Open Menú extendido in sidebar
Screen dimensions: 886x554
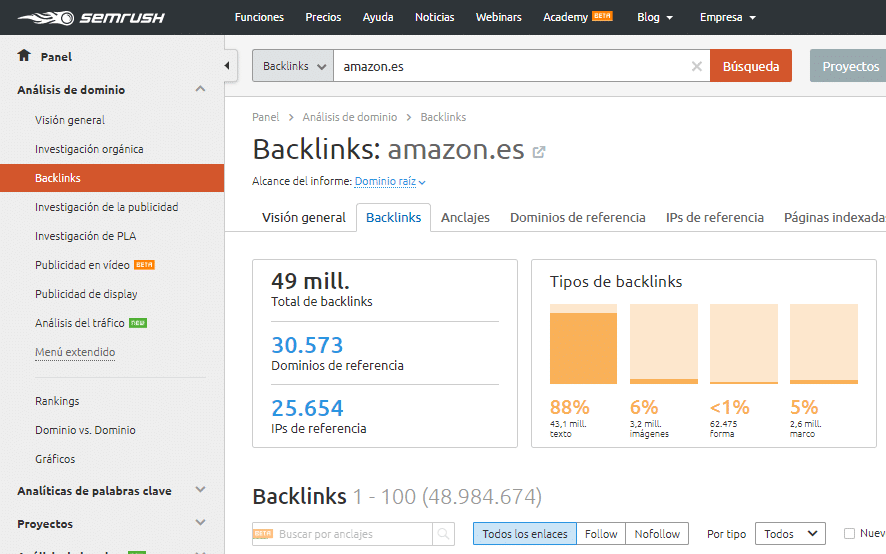coord(75,352)
